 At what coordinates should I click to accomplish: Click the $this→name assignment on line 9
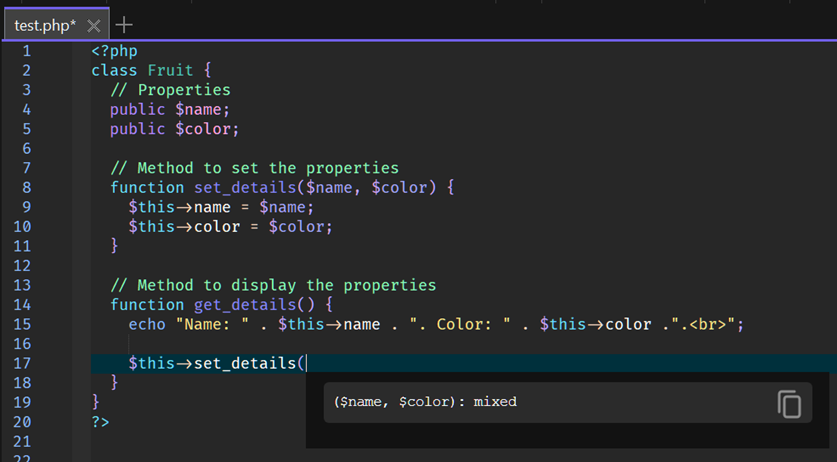[221, 207]
